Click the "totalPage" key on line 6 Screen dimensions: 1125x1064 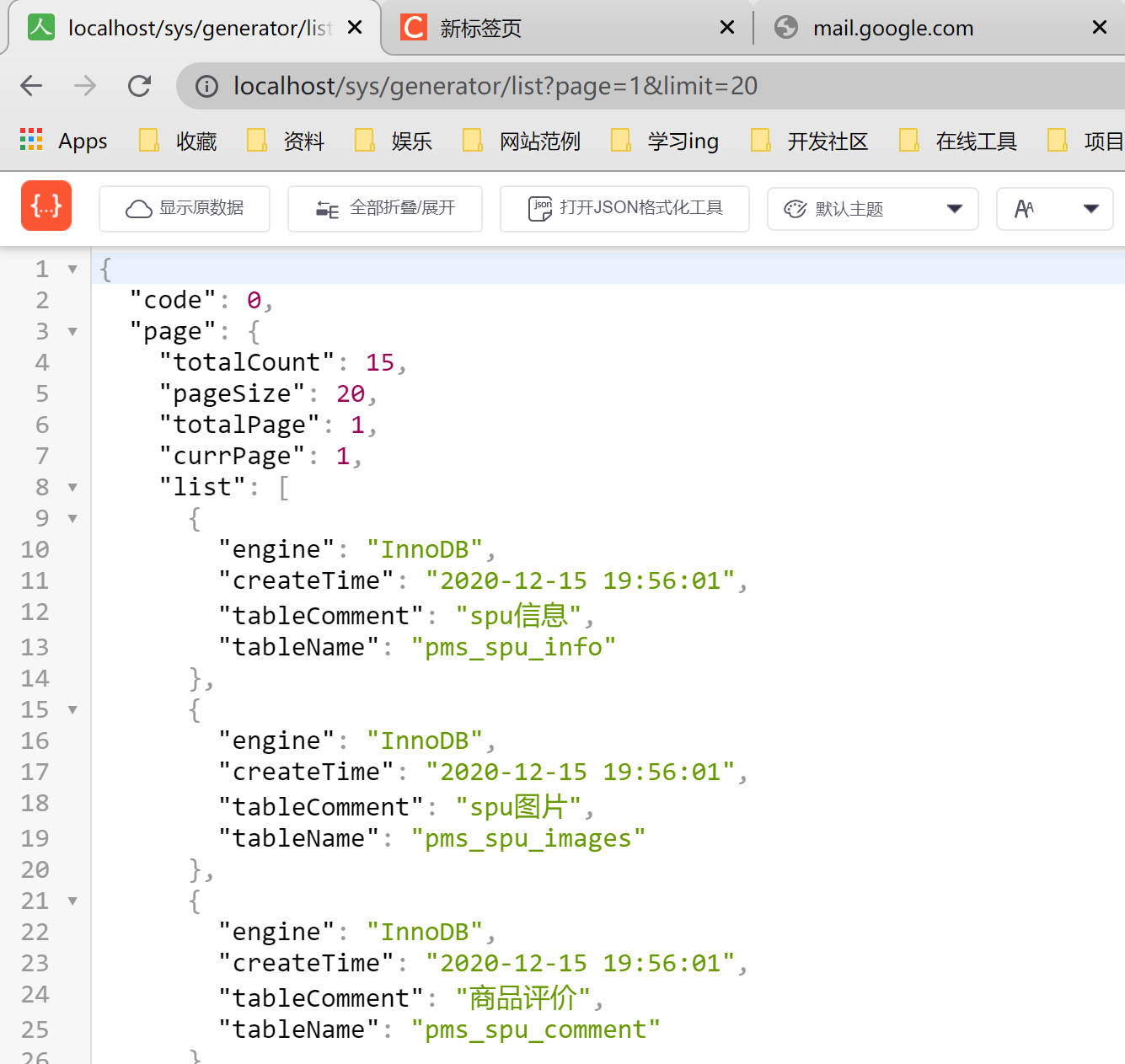tap(240, 425)
